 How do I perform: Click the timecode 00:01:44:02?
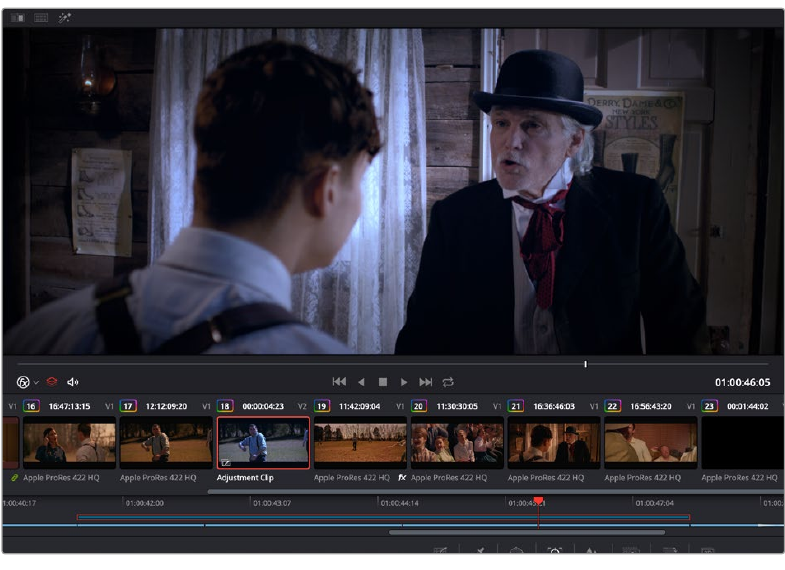coord(747,406)
